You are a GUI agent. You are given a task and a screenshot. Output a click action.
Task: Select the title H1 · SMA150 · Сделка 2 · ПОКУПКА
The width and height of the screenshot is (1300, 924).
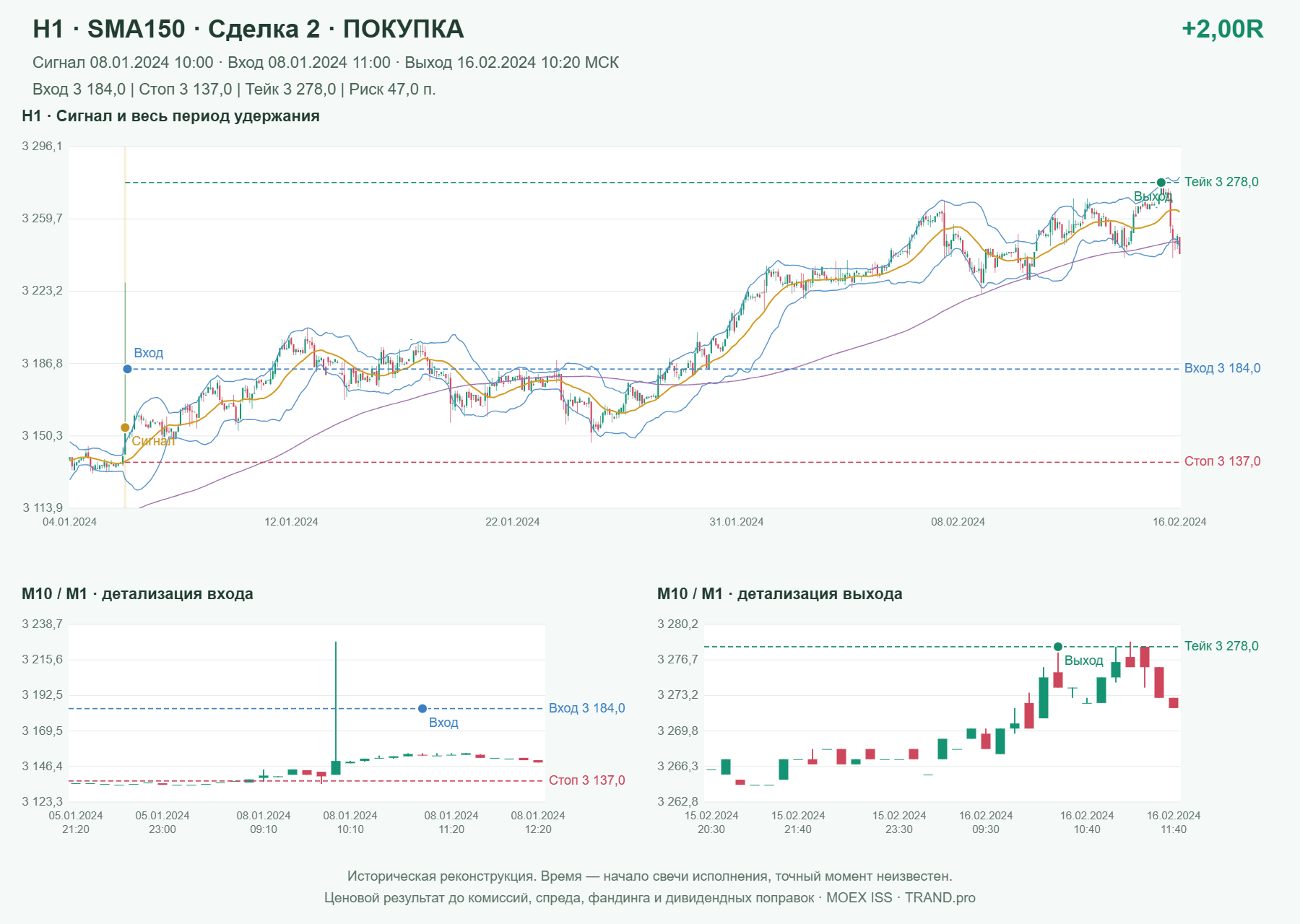pyautogui.click(x=248, y=29)
